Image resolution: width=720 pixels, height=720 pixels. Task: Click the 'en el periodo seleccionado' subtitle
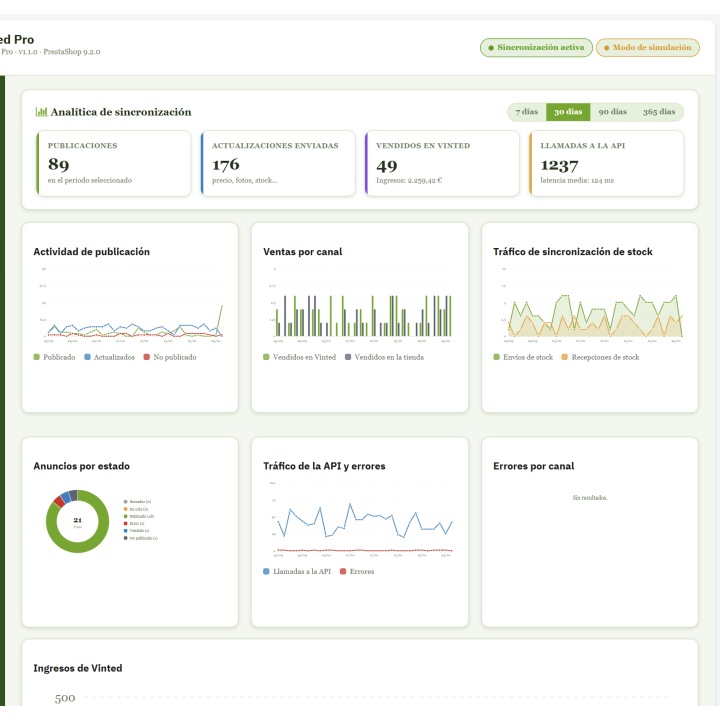[90, 180]
